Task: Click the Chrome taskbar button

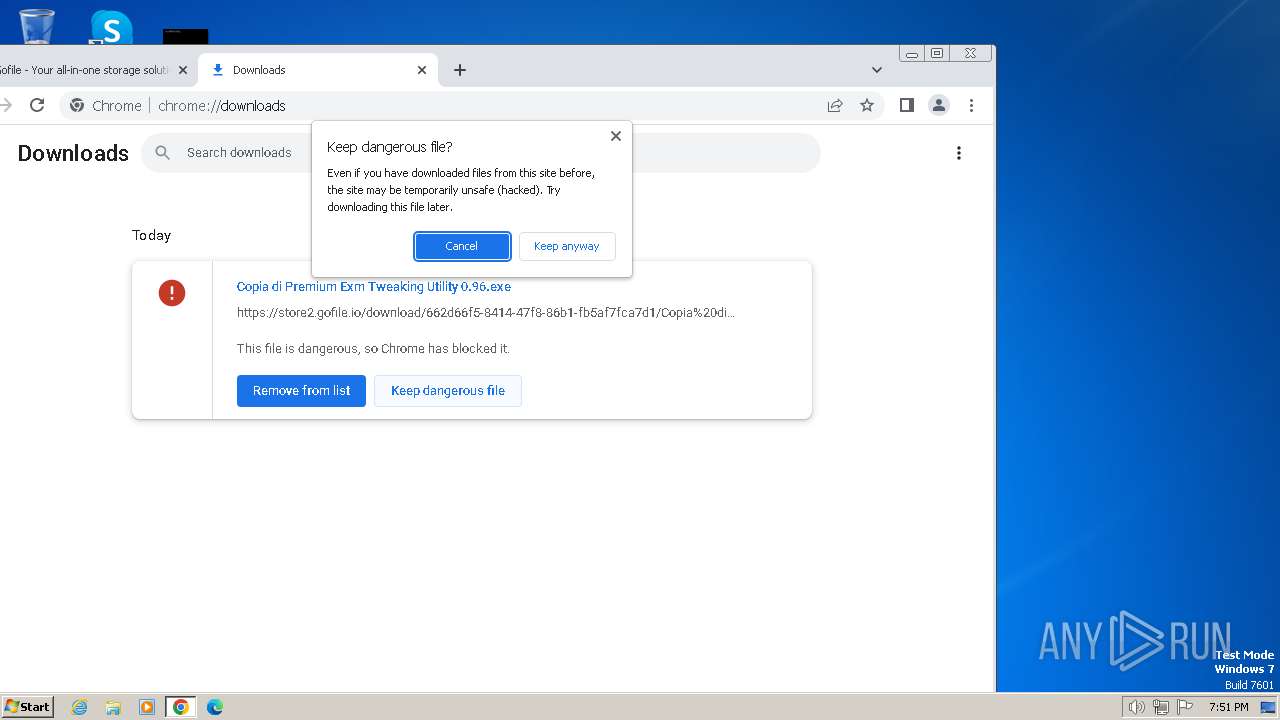Action: click(181, 707)
